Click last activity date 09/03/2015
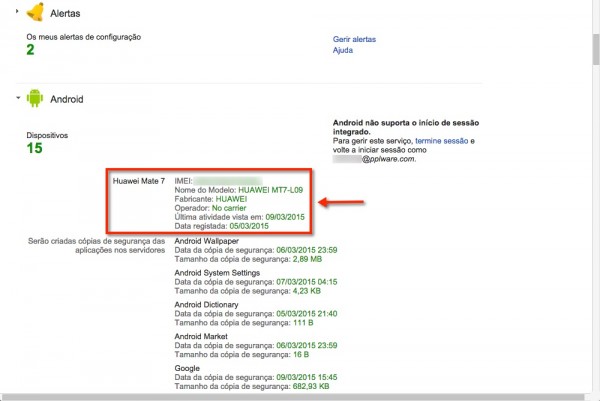Screen dimensions: 600x401 point(285,217)
